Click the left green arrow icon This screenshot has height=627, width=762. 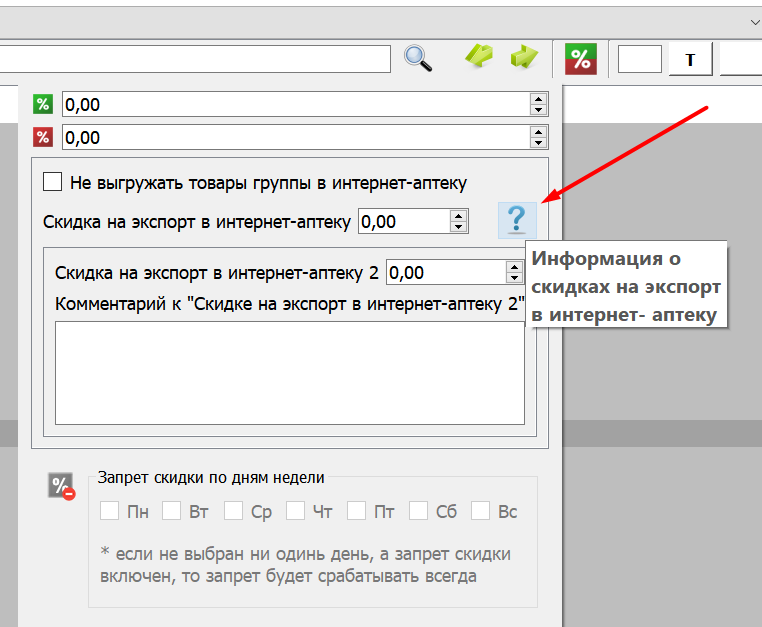[x=479, y=58]
